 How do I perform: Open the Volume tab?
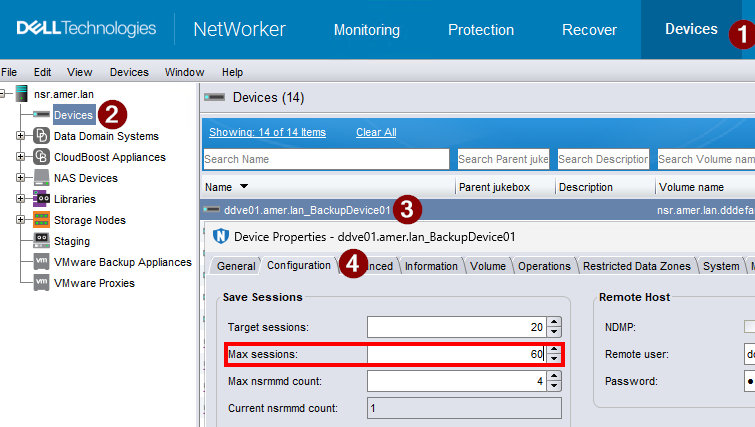[x=488, y=266]
